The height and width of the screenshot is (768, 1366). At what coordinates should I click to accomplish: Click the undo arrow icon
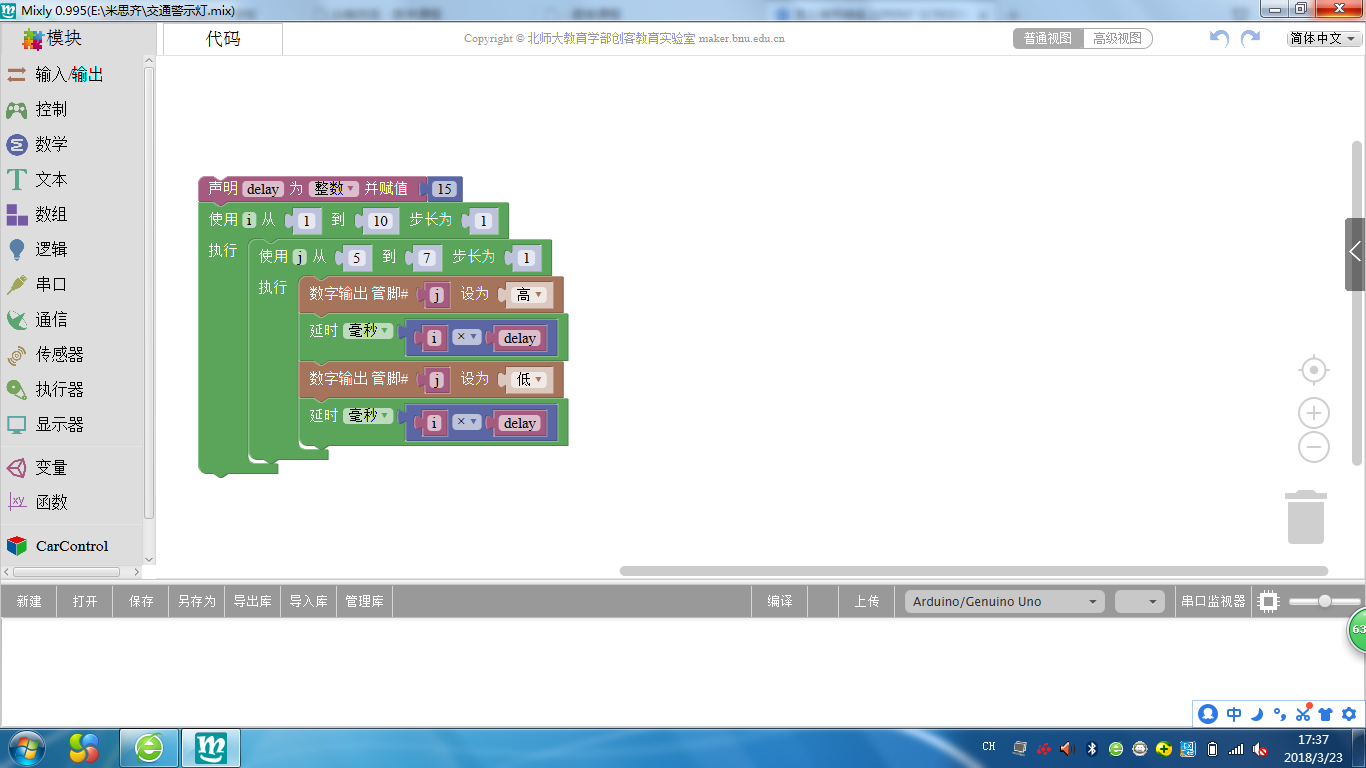pos(1219,38)
